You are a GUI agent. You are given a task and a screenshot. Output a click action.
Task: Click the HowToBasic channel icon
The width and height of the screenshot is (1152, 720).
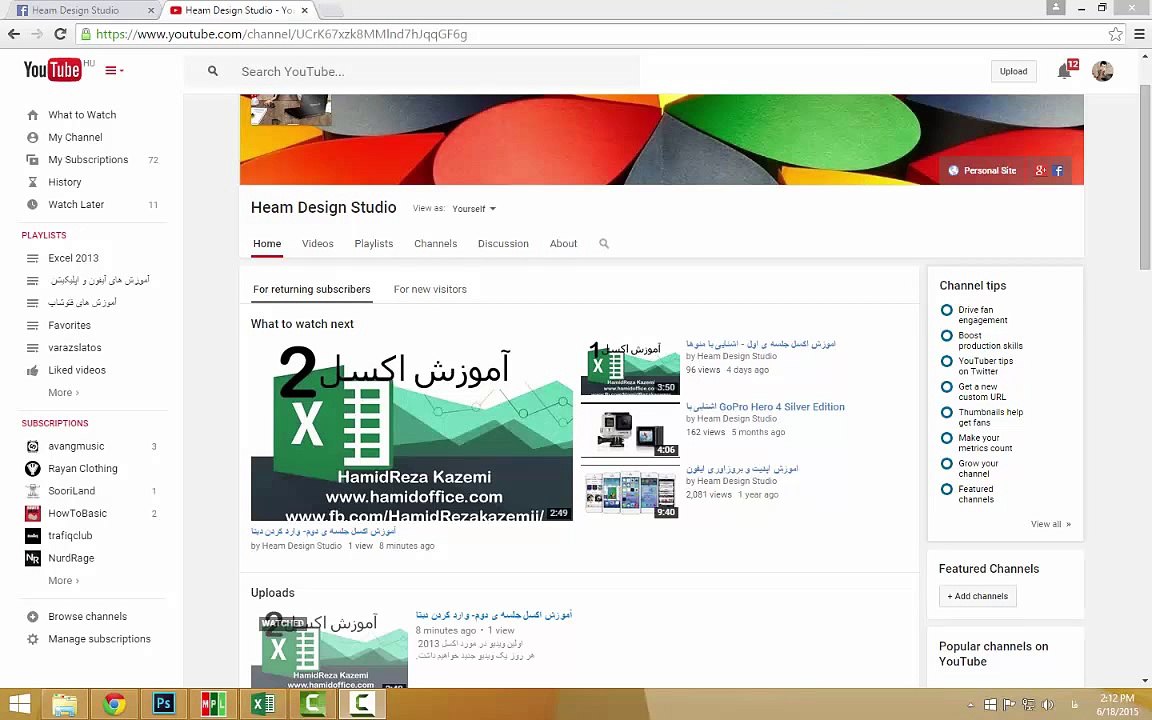tap(32, 514)
